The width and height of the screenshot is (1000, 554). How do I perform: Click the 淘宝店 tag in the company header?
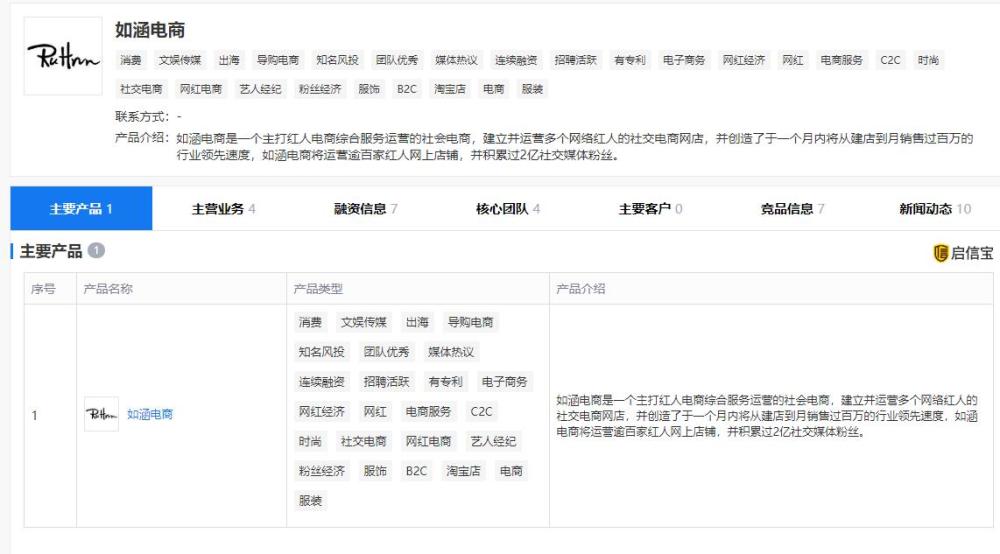point(450,89)
